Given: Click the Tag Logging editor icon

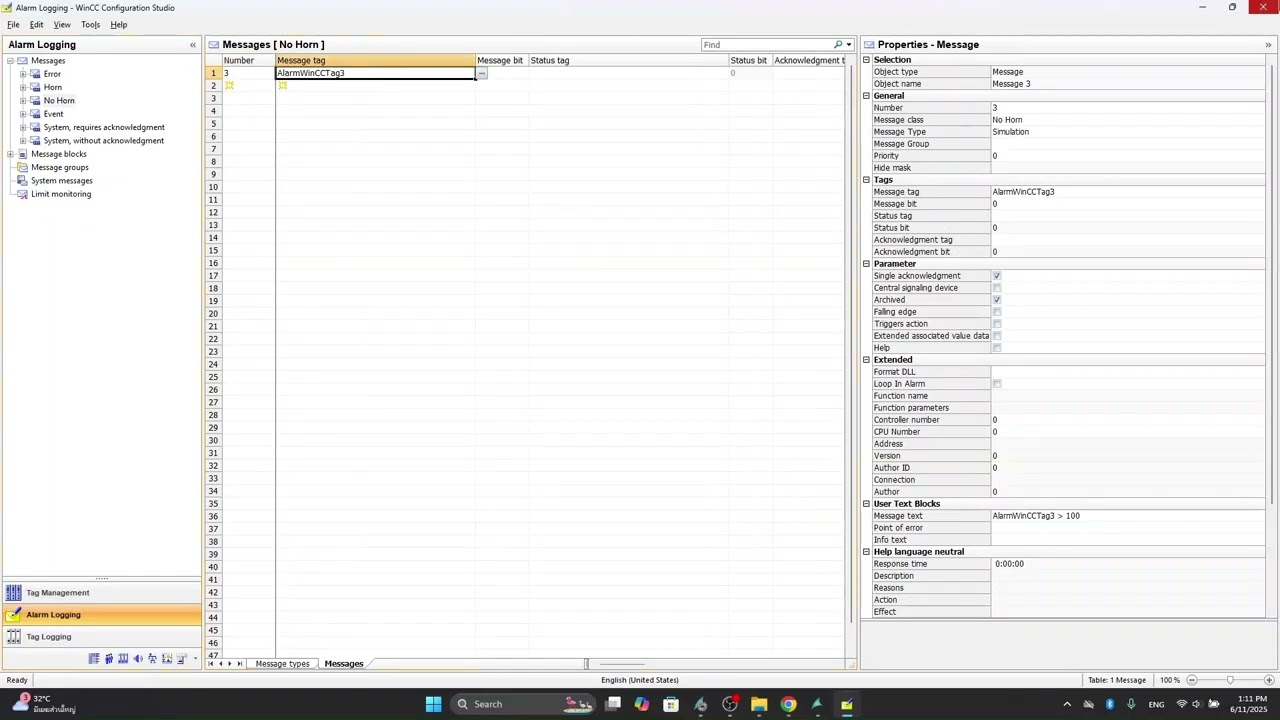Looking at the screenshot, I should (x=14, y=637).
